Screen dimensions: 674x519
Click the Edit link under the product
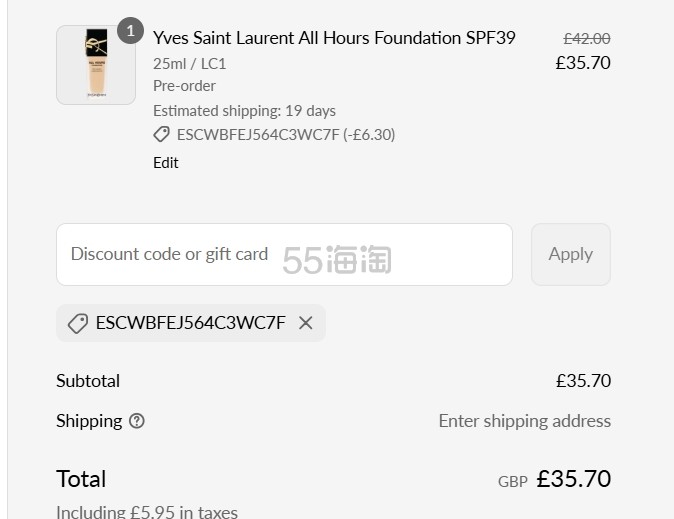pos(165,163)
